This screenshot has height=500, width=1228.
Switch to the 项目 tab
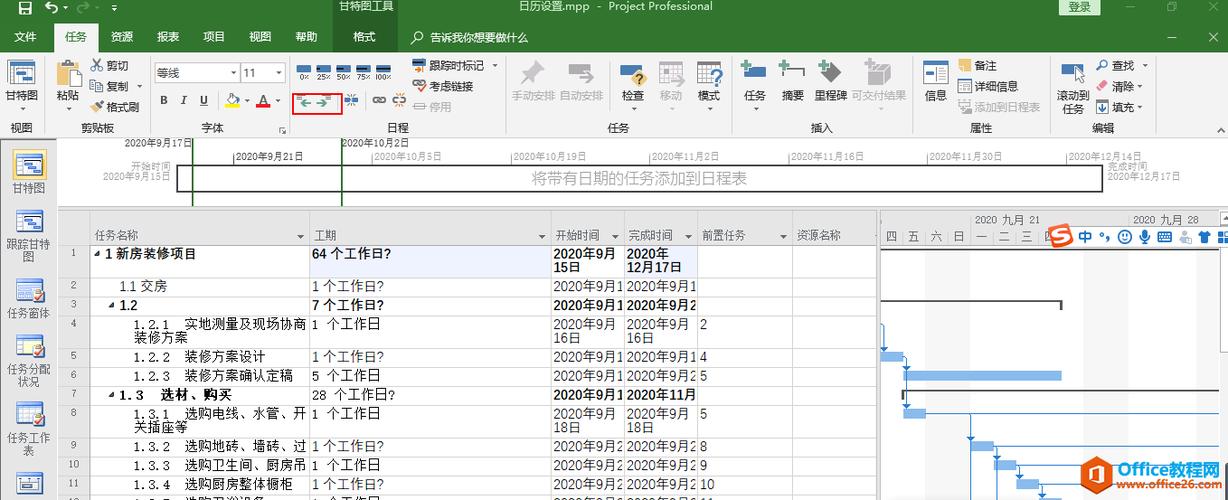pos(214,37)
